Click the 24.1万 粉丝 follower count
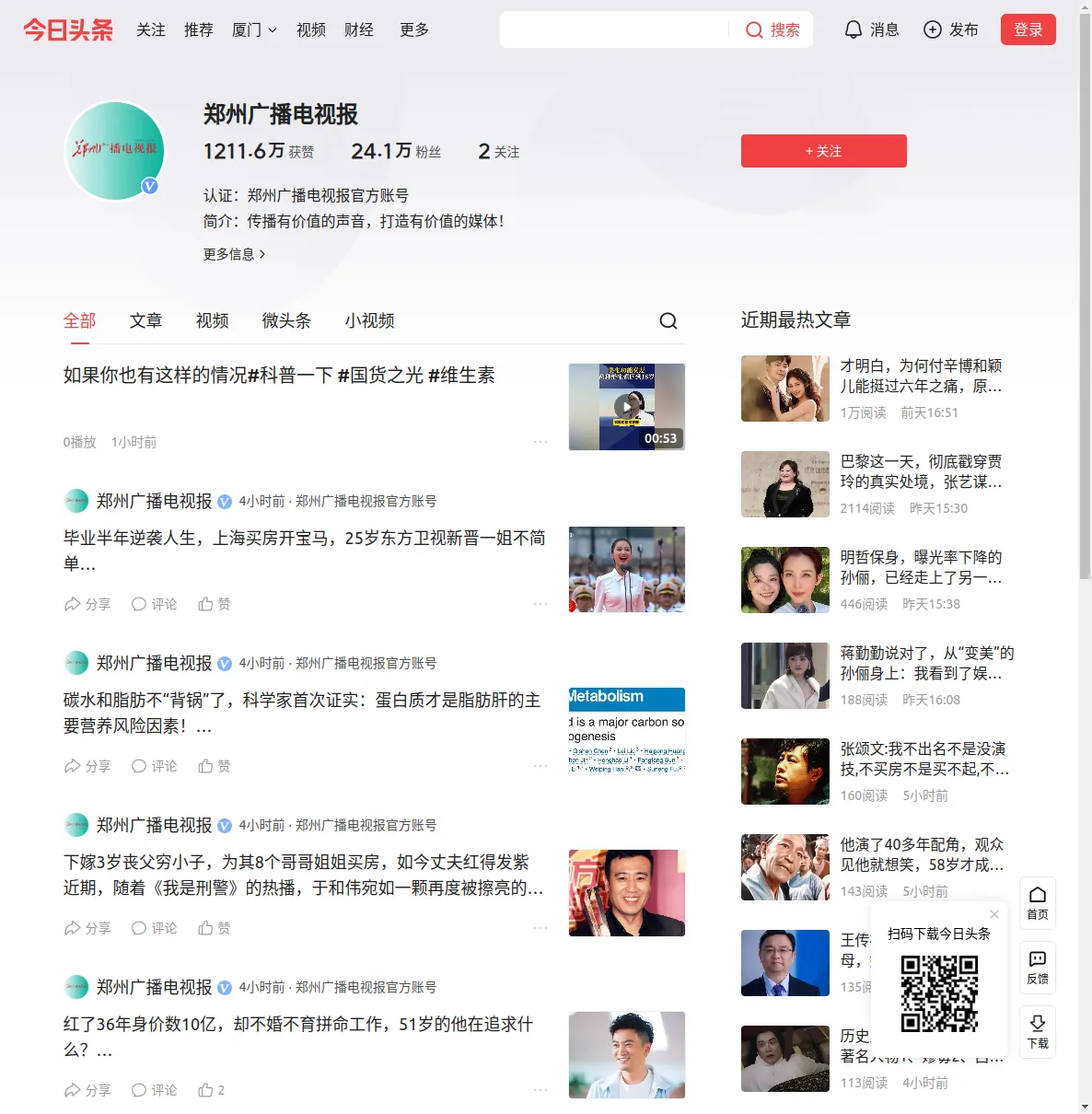 [x=396, y=151]
